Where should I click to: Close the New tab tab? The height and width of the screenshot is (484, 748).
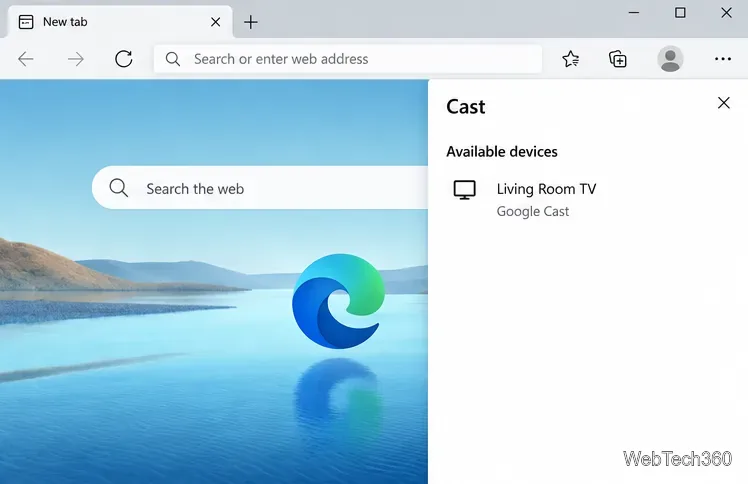[216, 22]
